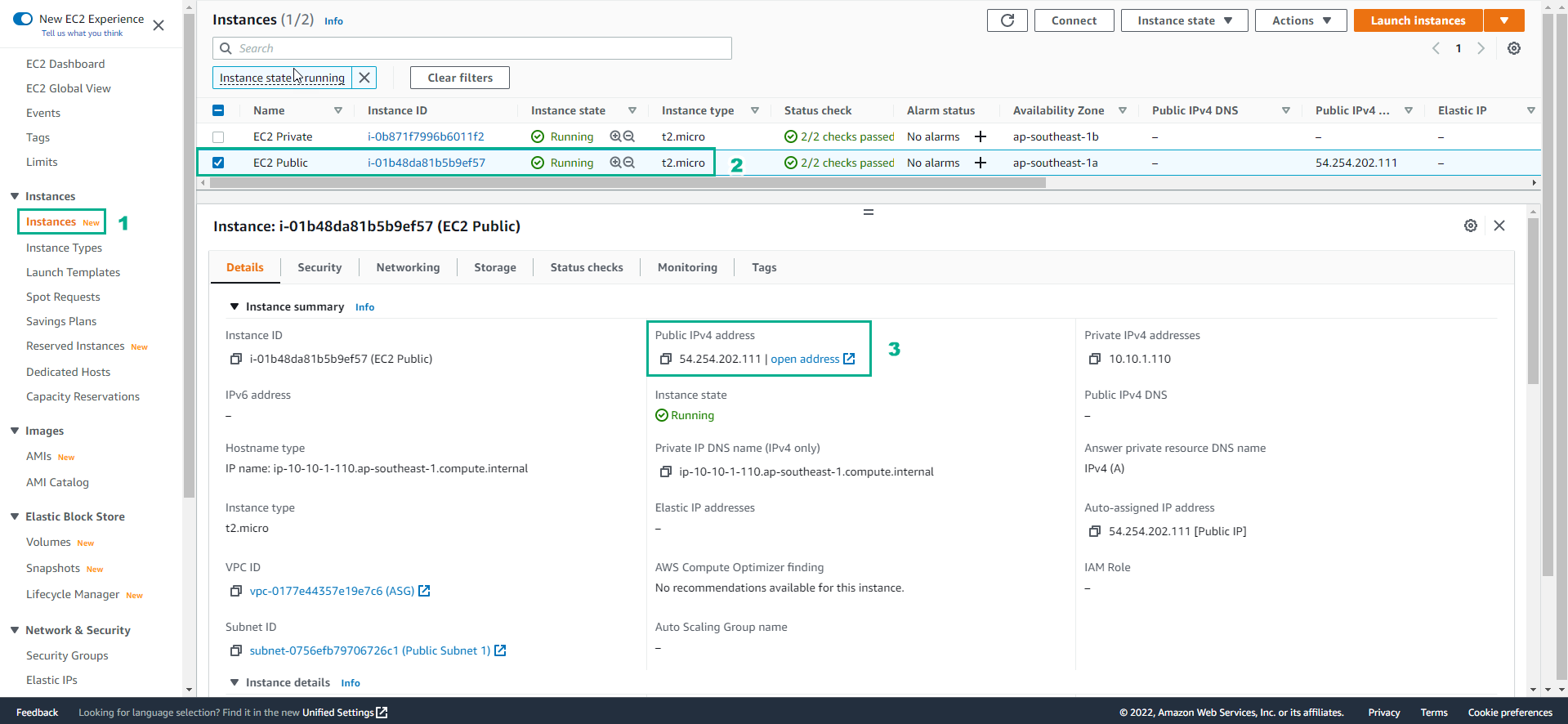Collapse Instance summary section

coord(235,306)
